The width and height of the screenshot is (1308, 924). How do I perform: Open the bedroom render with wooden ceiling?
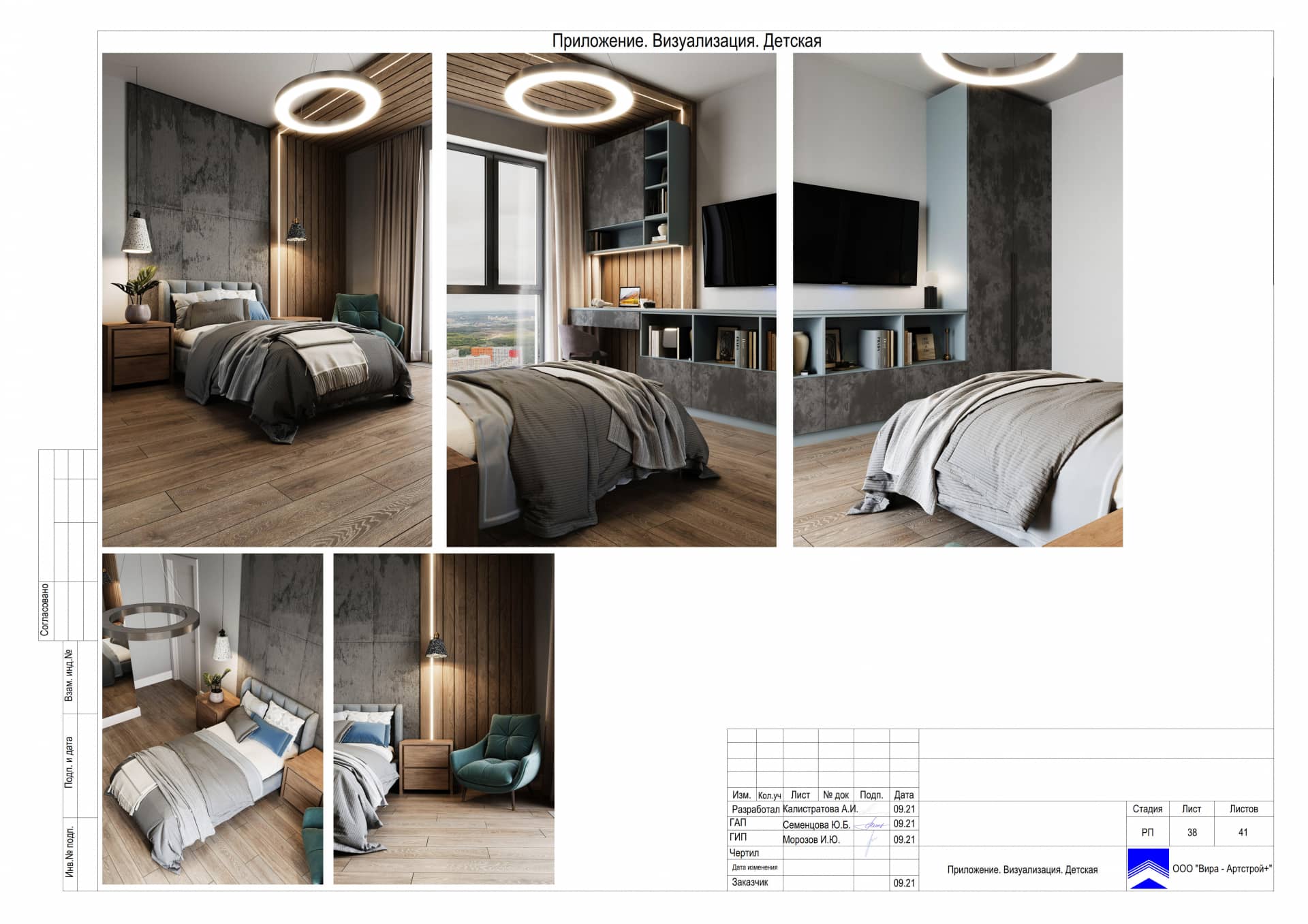[267, 300]
